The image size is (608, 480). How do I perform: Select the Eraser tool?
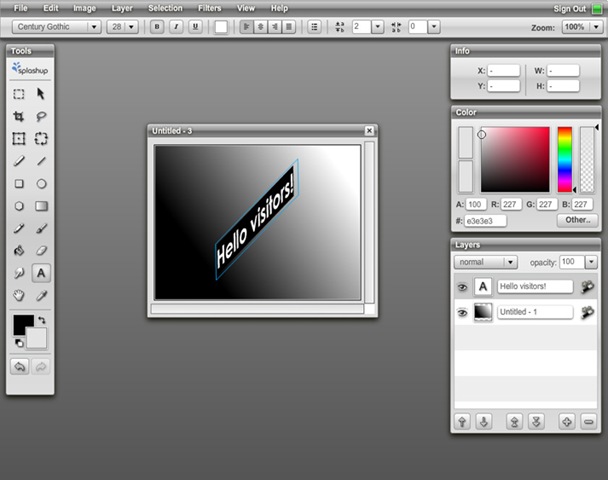pyautogui.click(x=42, y=250)
